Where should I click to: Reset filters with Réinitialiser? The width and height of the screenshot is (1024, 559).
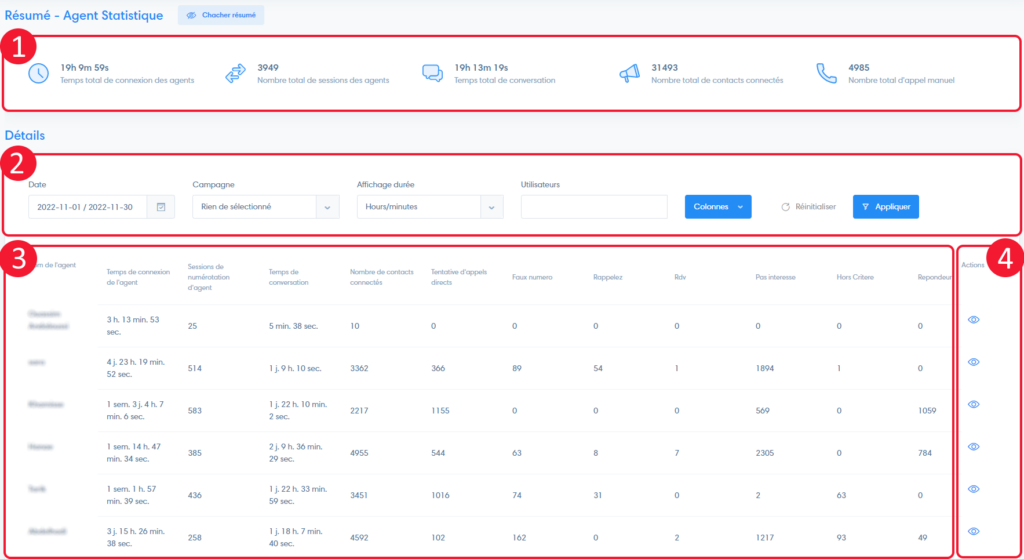click(x=808, y=207)
